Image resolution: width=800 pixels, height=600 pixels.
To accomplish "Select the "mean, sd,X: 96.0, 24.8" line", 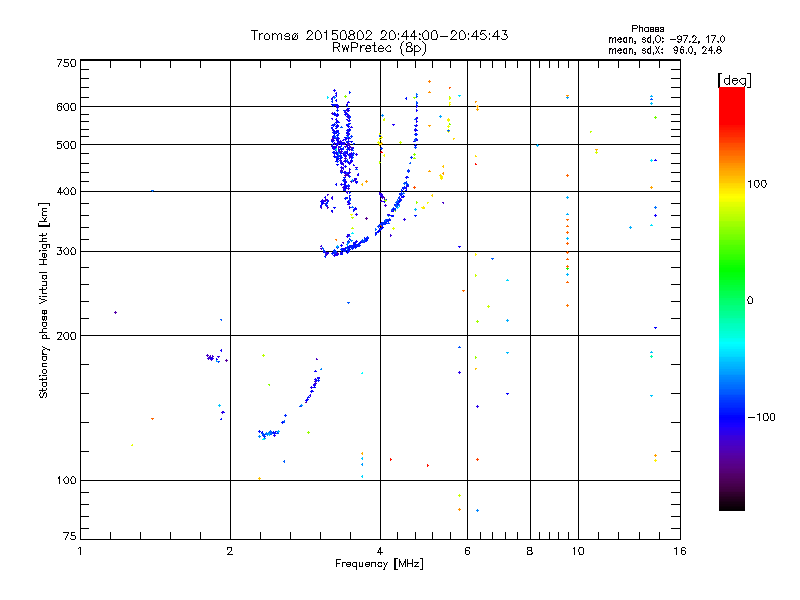I will [x=665, y=50].
